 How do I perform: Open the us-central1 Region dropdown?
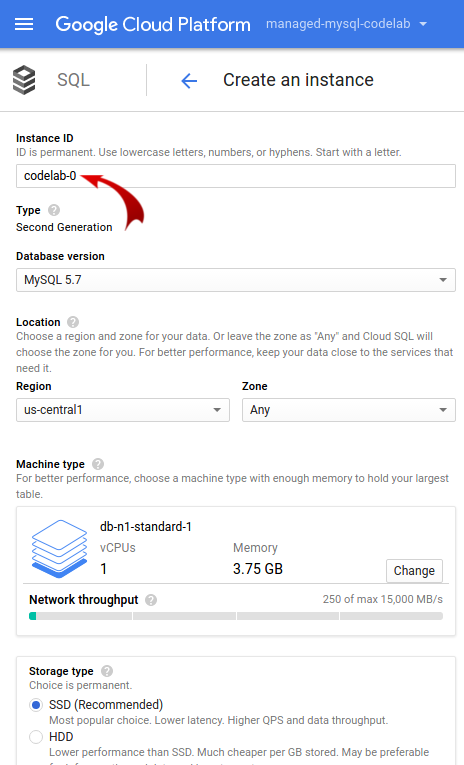point(123,410)
